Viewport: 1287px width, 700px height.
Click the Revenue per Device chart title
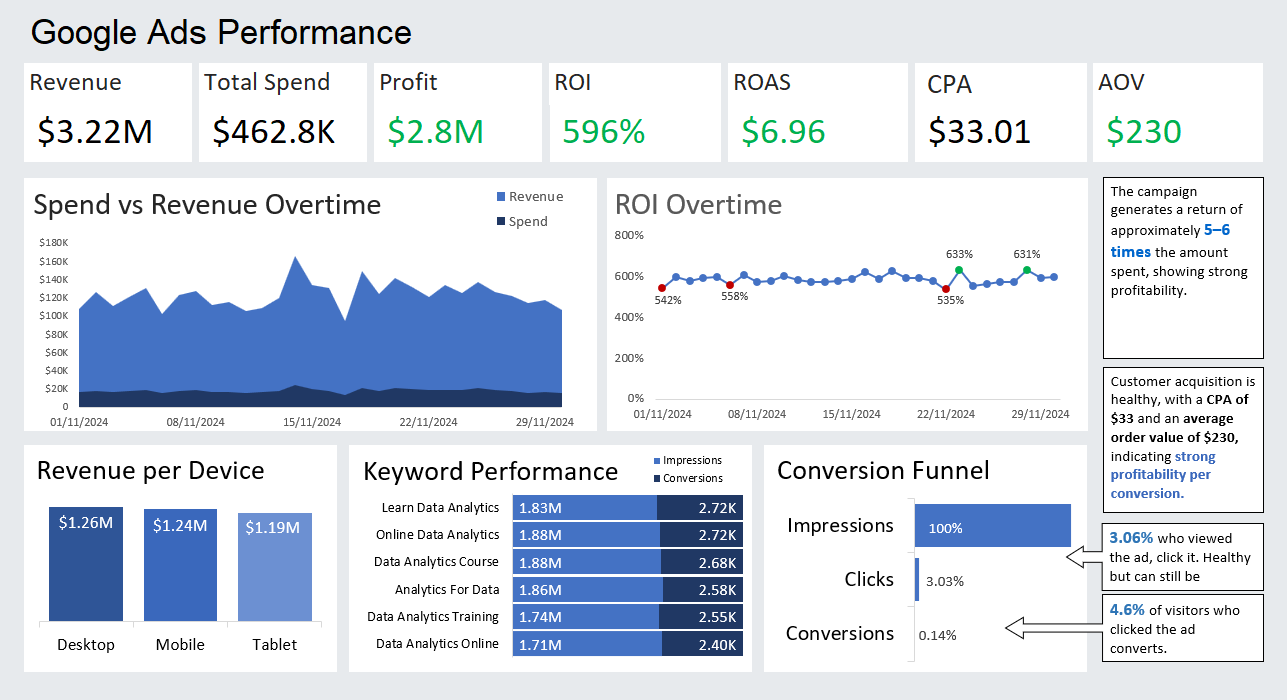click(151, 471)
